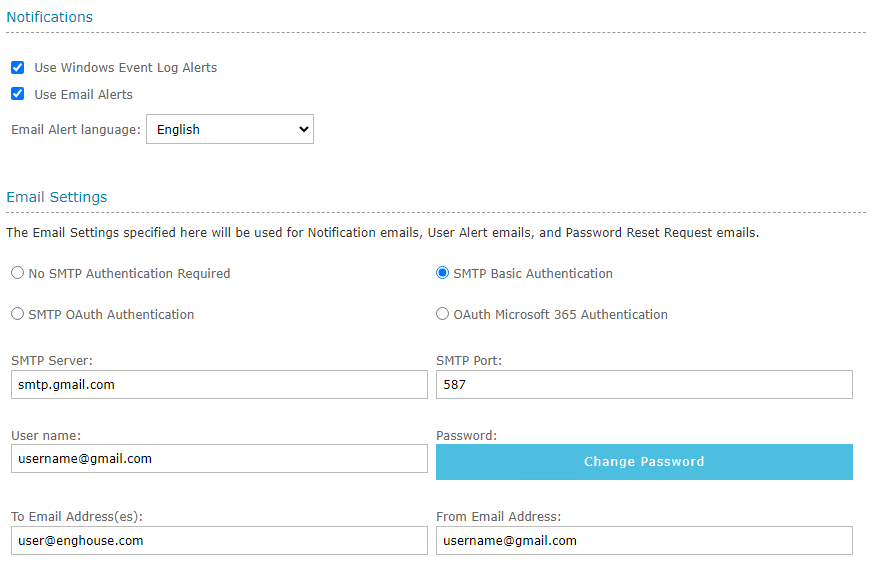Click the Notifications section heading

click(x=50, y=17)
